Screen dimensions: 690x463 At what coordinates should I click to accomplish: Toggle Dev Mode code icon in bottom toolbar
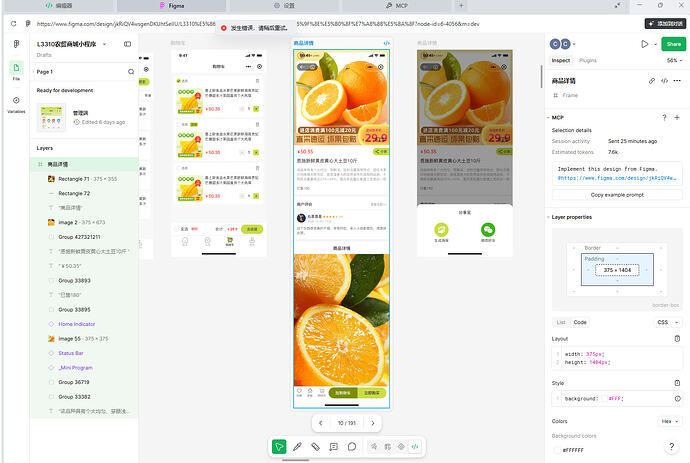415,447
